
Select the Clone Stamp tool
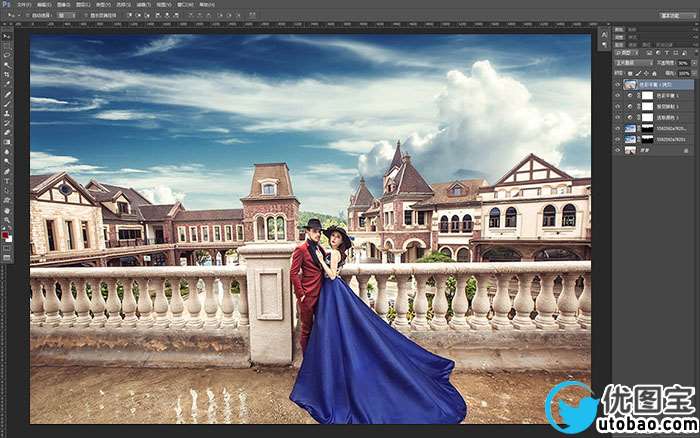[x=6, y=113]
